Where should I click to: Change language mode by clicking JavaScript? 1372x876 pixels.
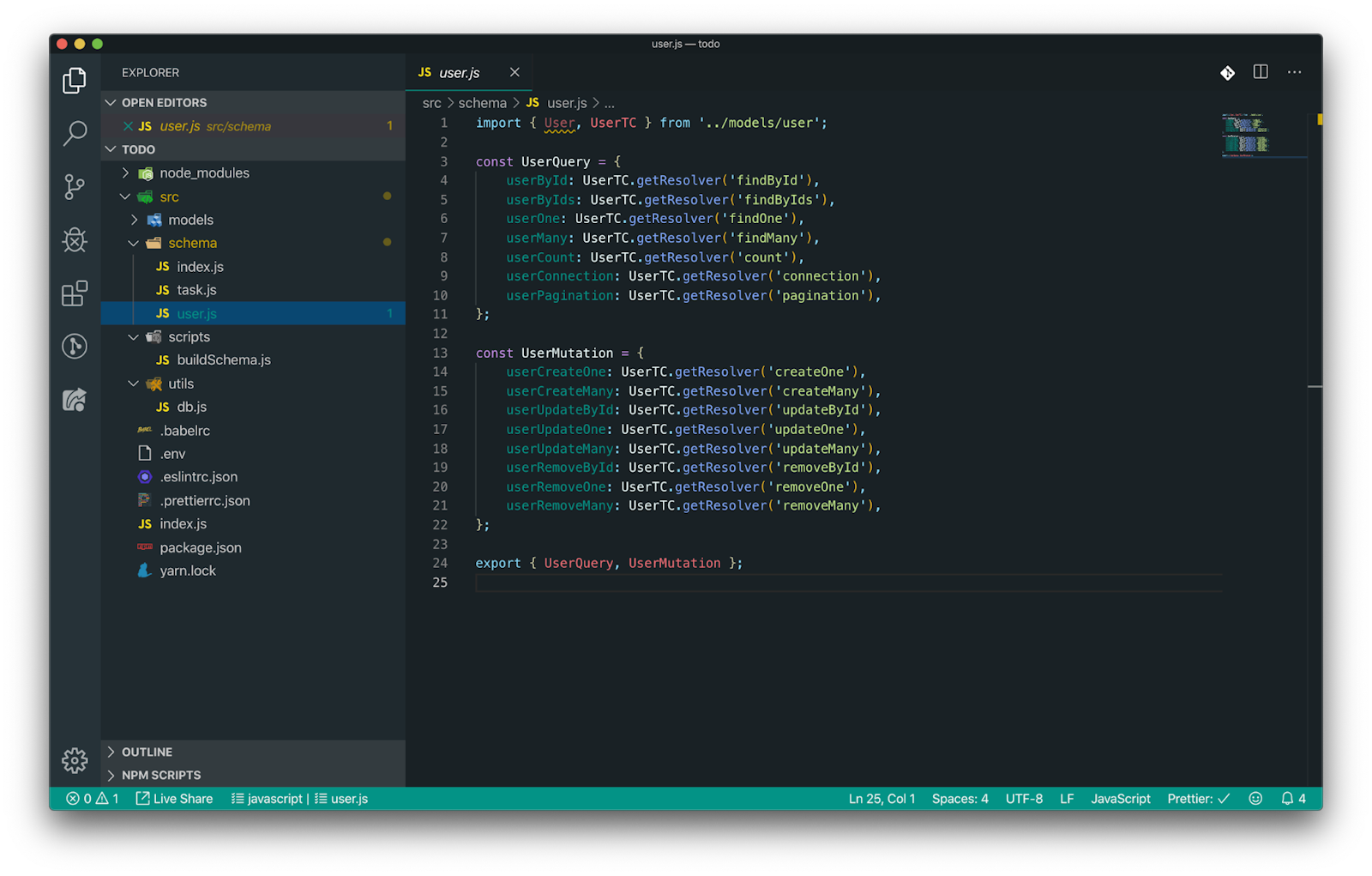[1120, 798]
